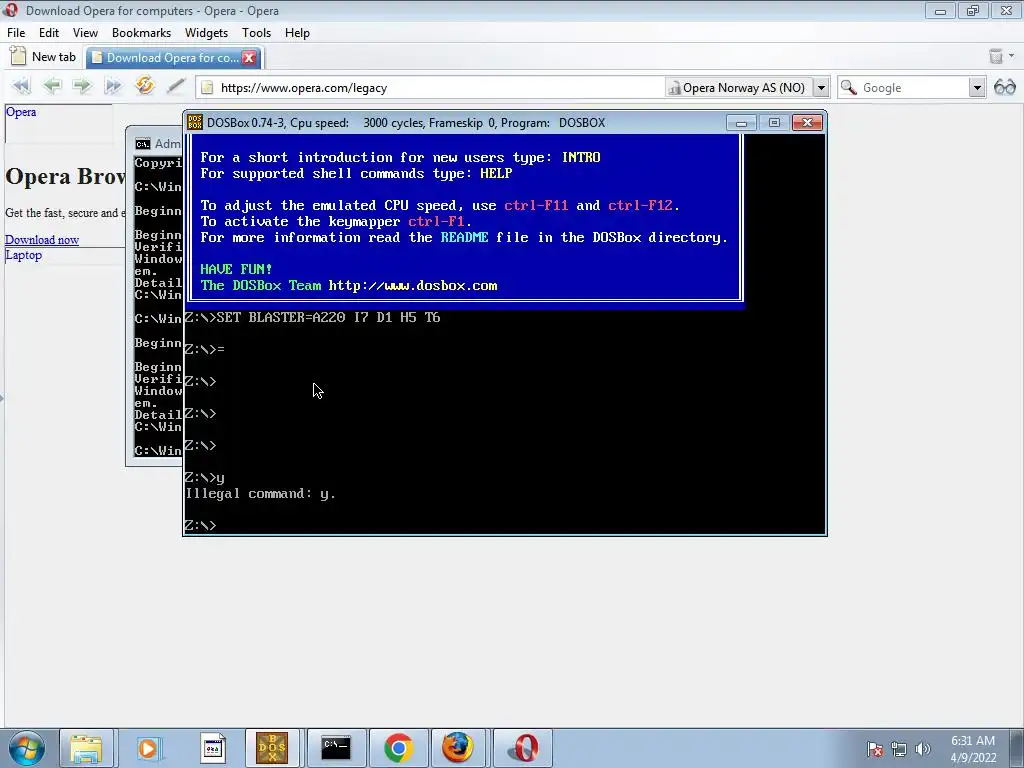The image size is (1024, 768).
Task: Click the DOSBox title bar icon
Action: pos(195,122)
